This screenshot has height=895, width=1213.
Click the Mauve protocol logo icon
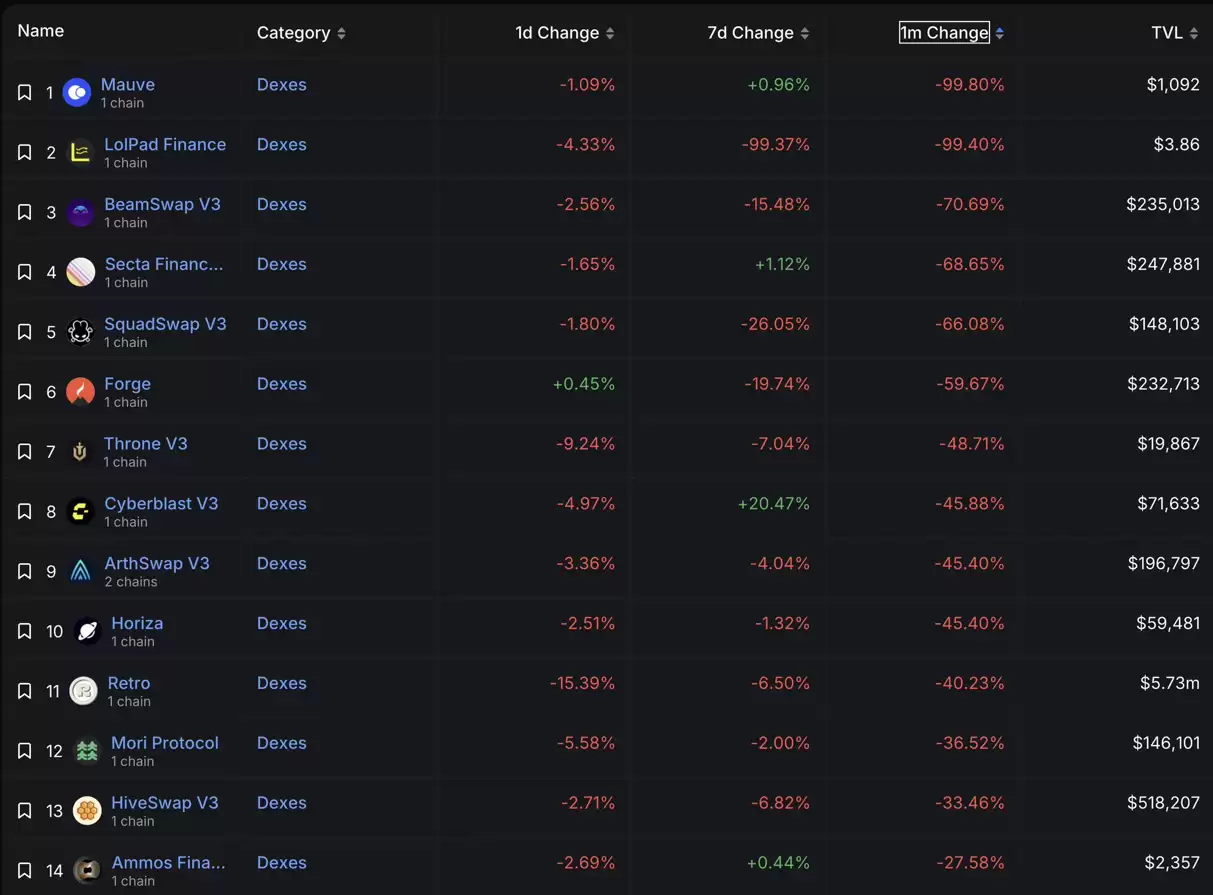tap(77, 92)
